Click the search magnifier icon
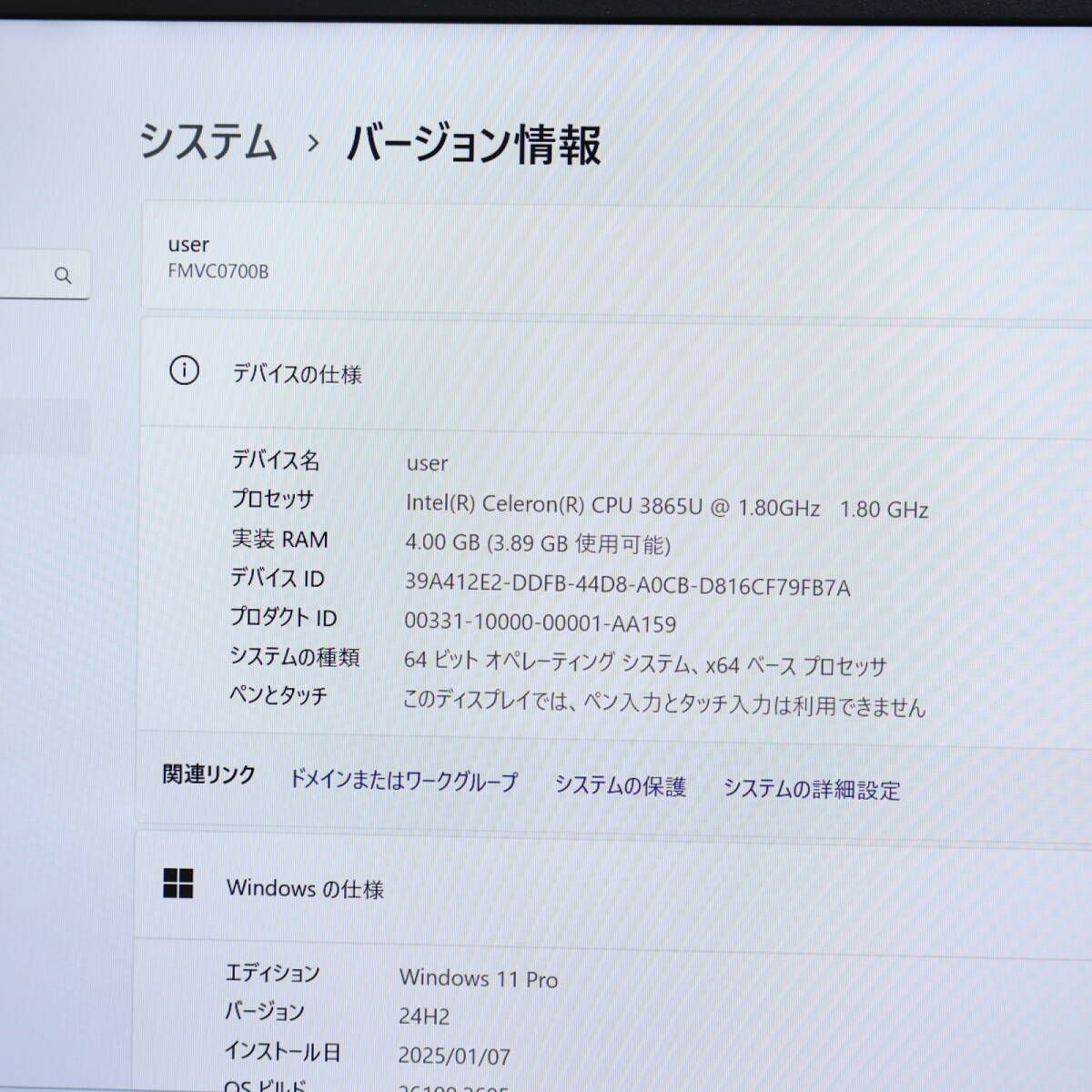Viewport: 1092px width, 1092px height. (x=63, y=275)
